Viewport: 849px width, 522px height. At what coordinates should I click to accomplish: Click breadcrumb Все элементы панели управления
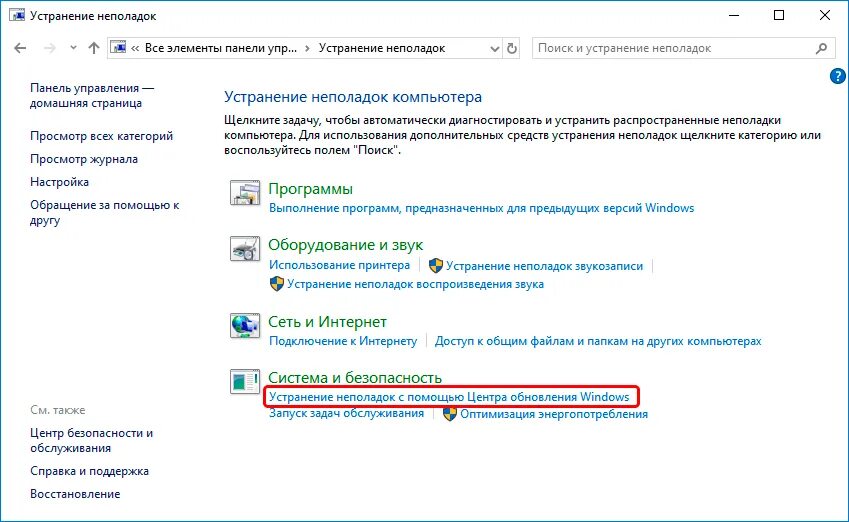221,48
